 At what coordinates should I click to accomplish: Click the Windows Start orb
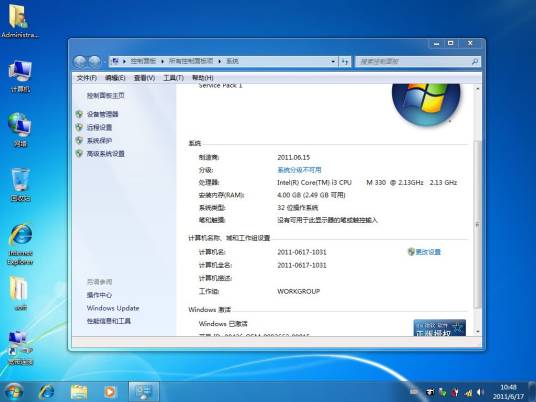pos(14,392)
